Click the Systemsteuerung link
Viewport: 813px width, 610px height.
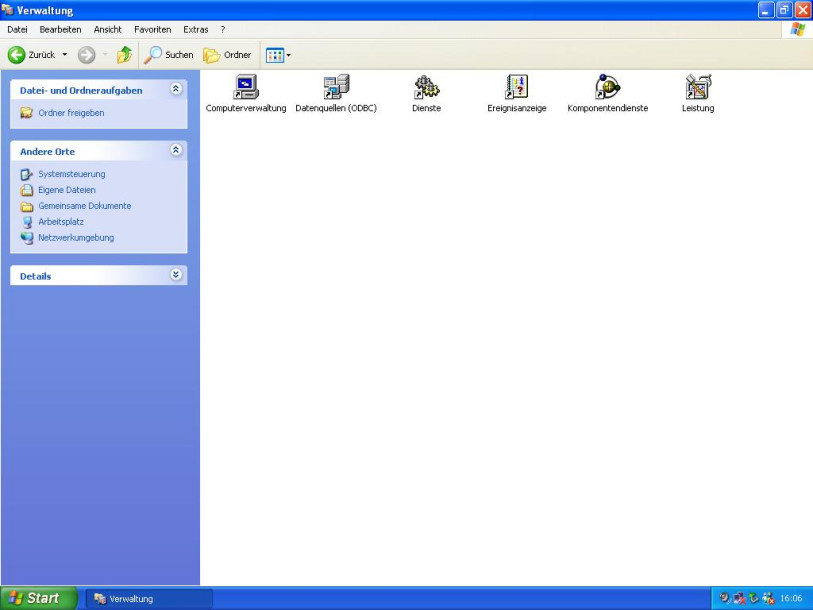pyautogui.click(x=71, y=174)
